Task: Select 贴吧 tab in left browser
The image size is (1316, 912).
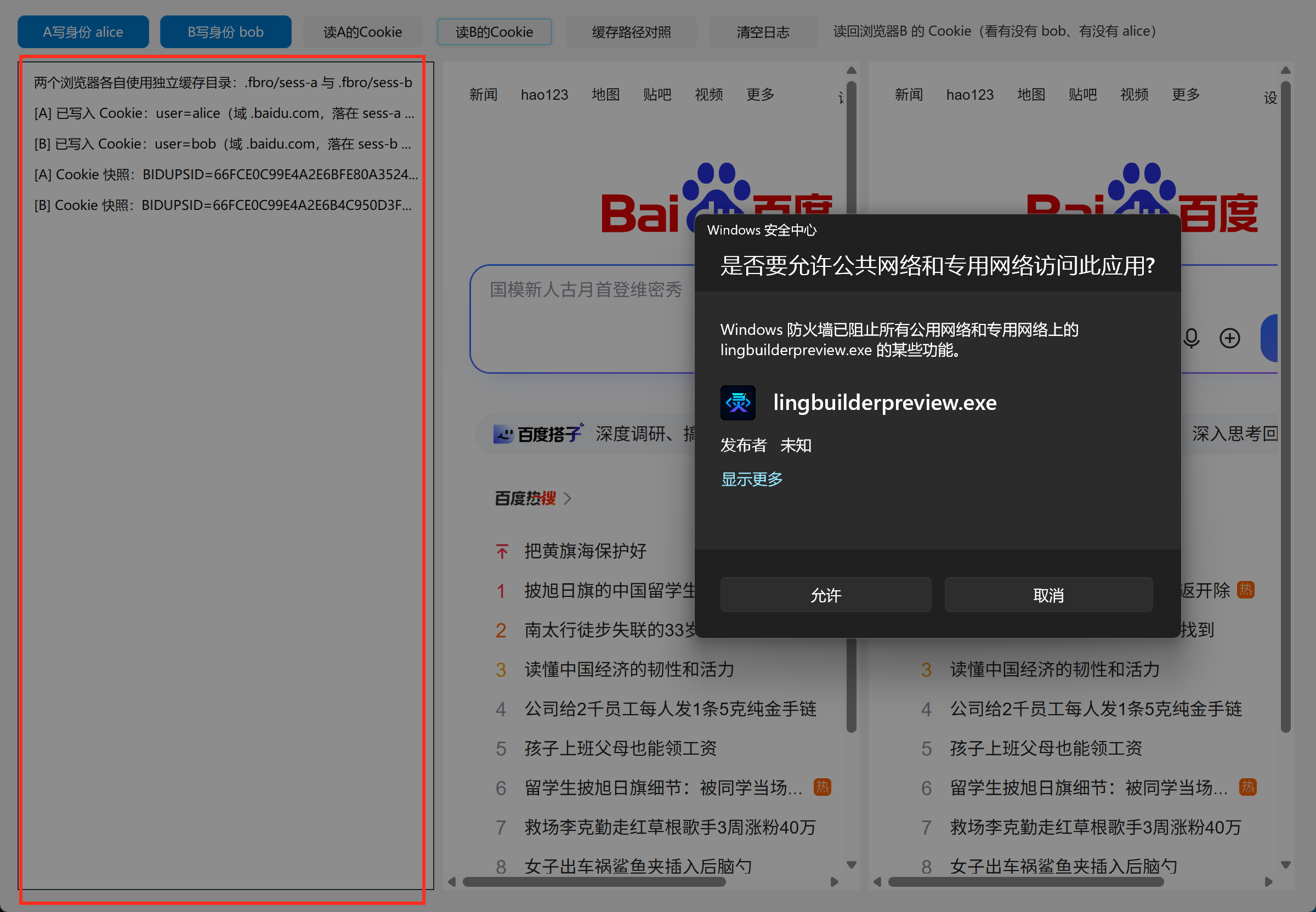Action: pyautogui.click(x=657, y=94)
